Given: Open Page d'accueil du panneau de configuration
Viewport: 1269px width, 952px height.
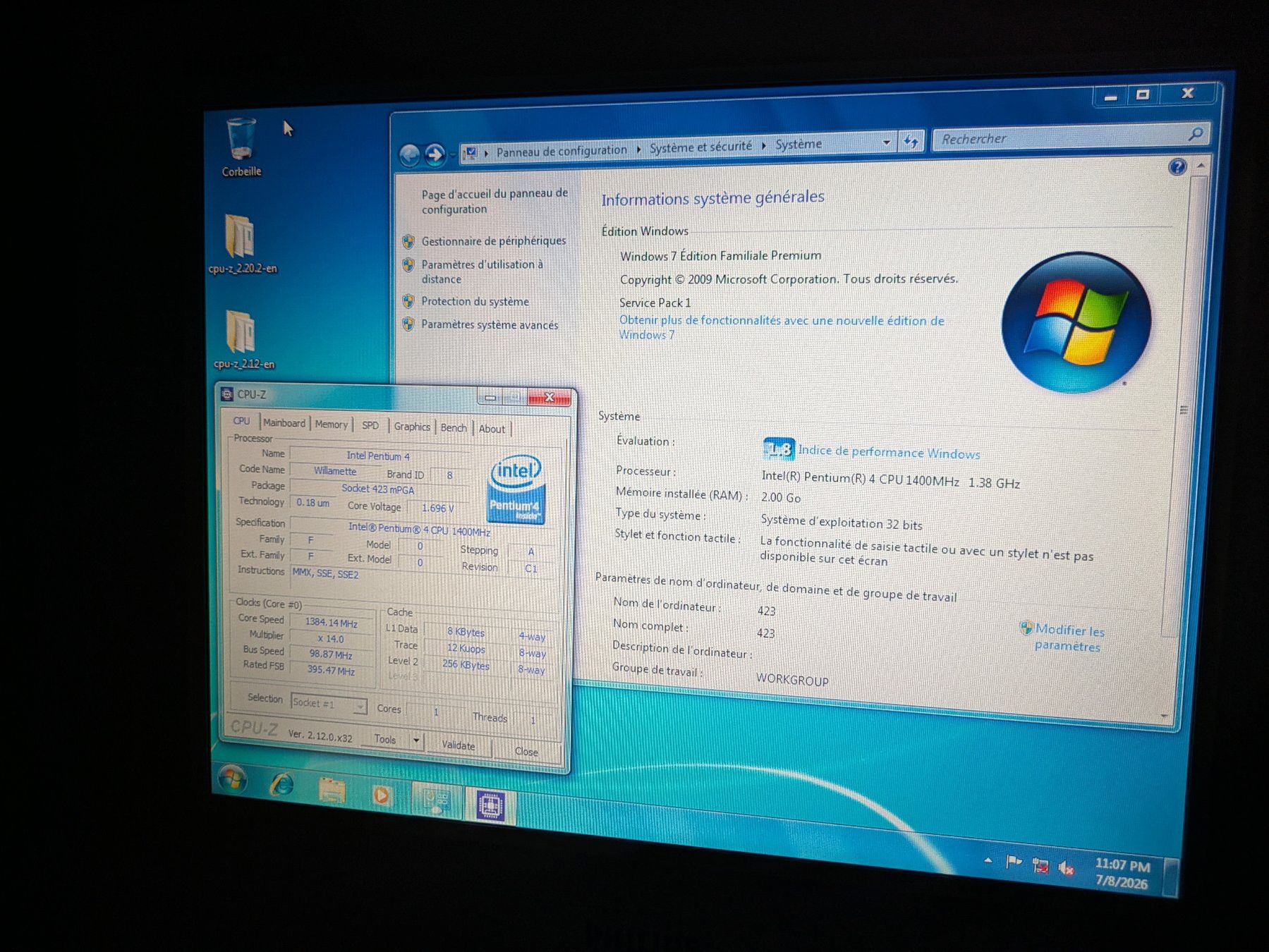Looking at the screenshot, I should tap(494, 201).
